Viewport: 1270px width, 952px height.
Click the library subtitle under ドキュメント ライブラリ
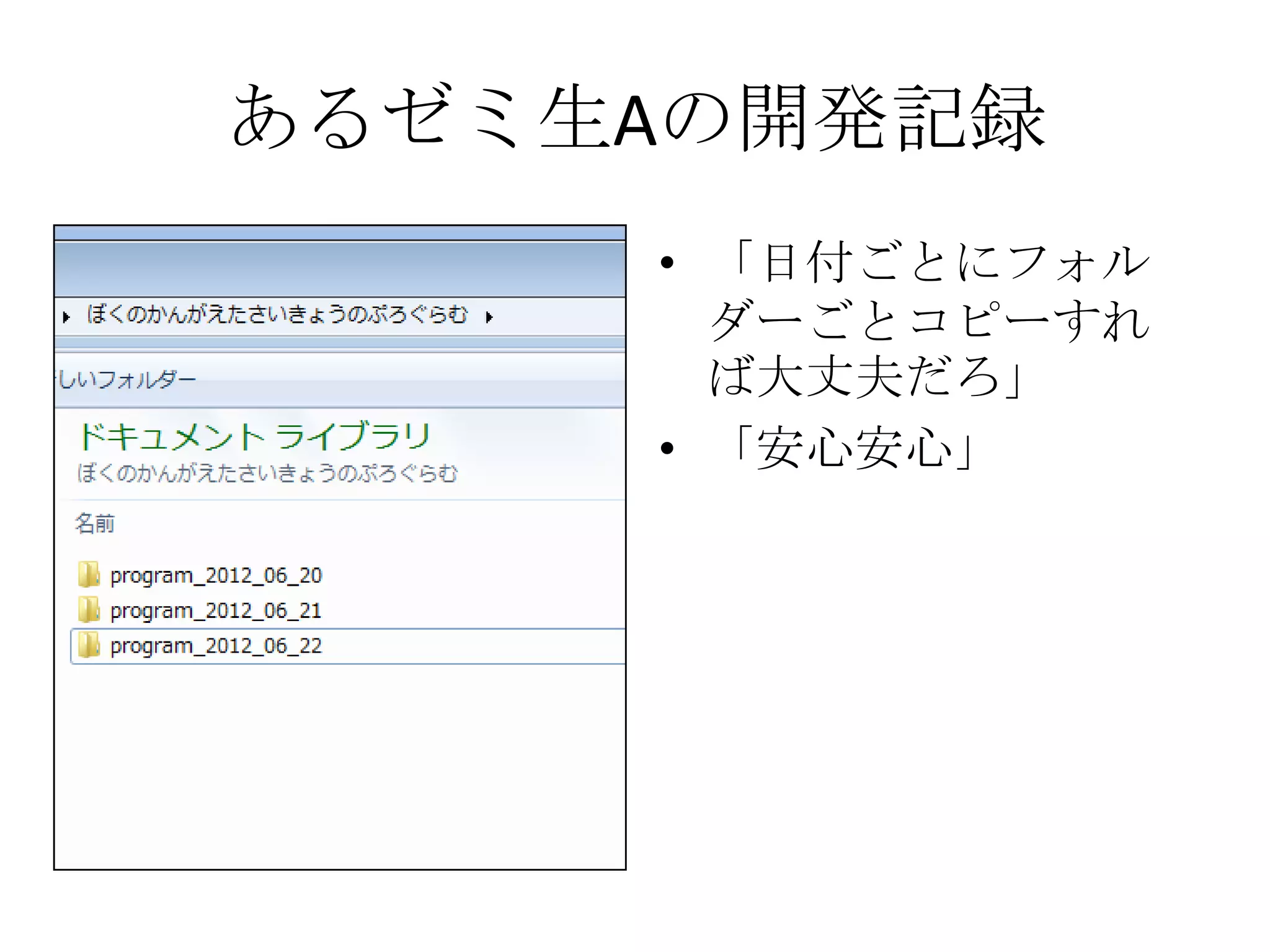click(x=267, y=474)
